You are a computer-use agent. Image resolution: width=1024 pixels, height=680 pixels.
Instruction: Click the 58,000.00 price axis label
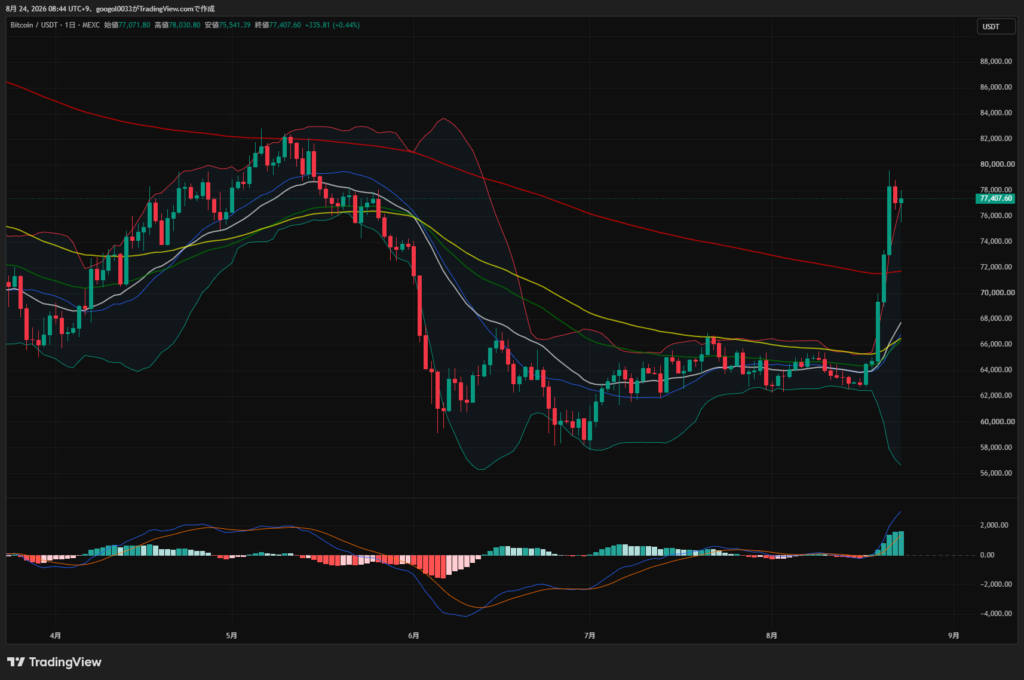coord(997,447)
